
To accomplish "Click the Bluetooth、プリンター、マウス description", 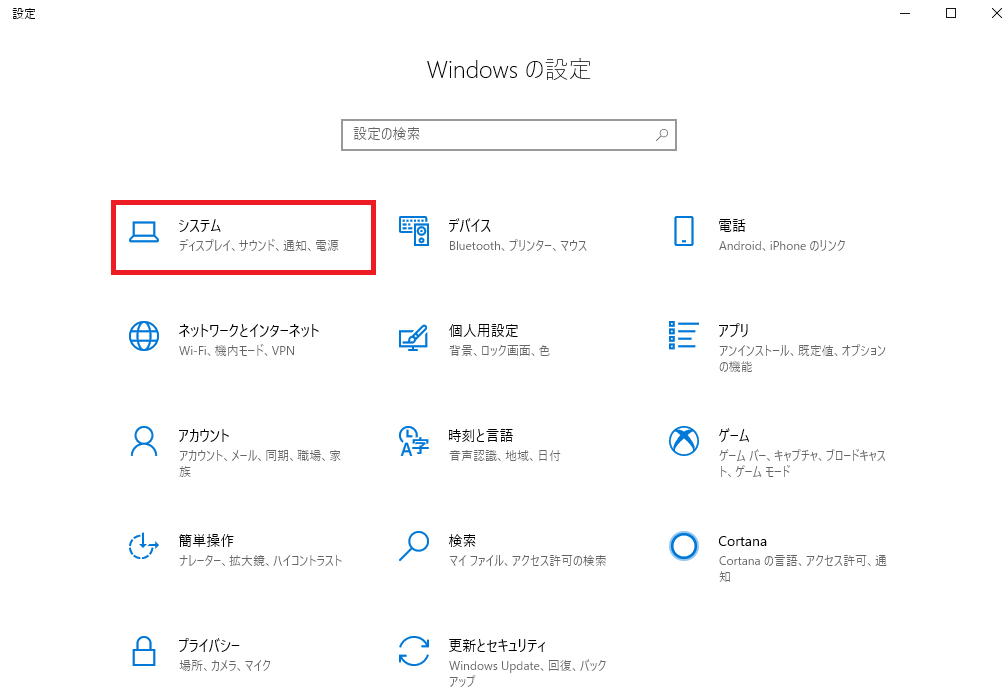I will [518, 246].
